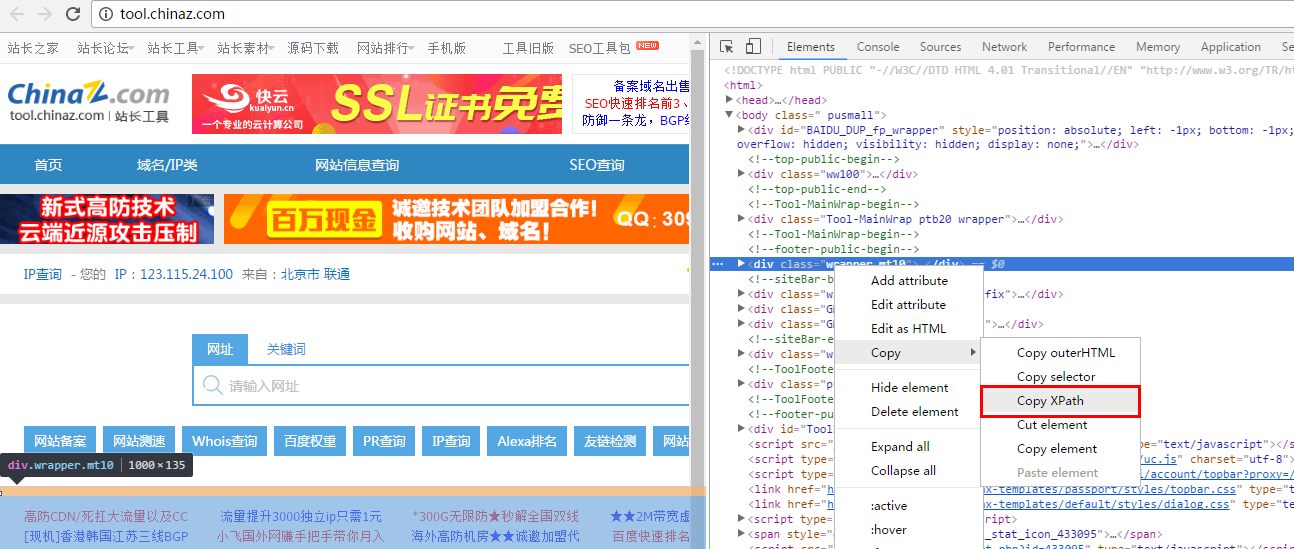
Task: Select the 网址 search tab
Action: [220, 349]
